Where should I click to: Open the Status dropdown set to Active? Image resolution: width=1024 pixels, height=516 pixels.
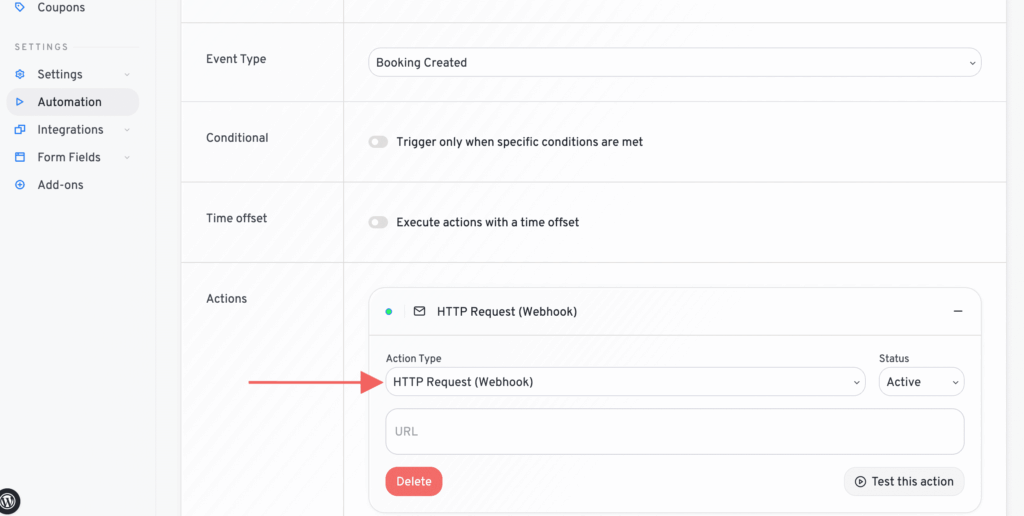coord(921,382)
